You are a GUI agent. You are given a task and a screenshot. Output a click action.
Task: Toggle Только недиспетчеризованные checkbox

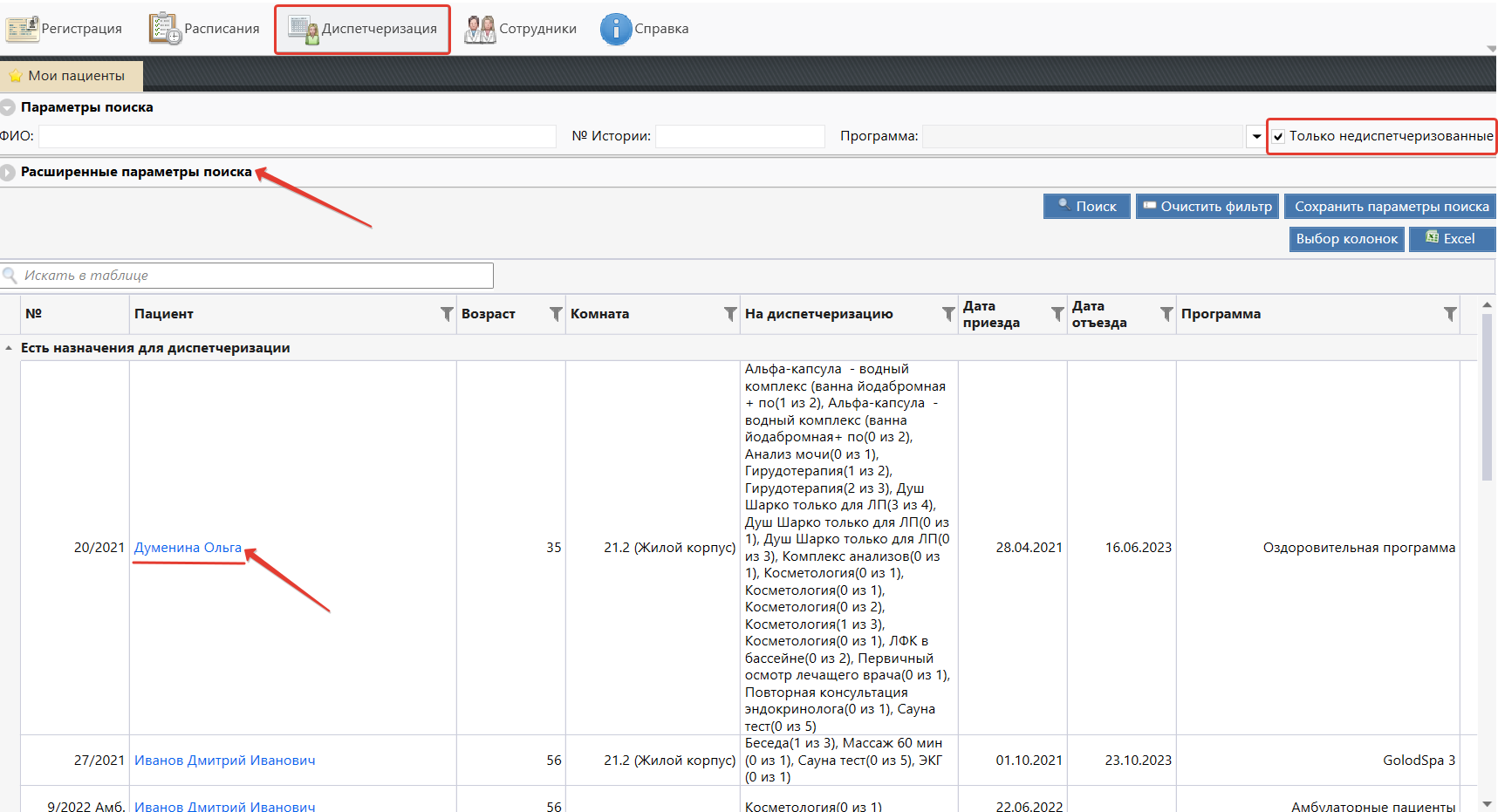click(1278, 137)
